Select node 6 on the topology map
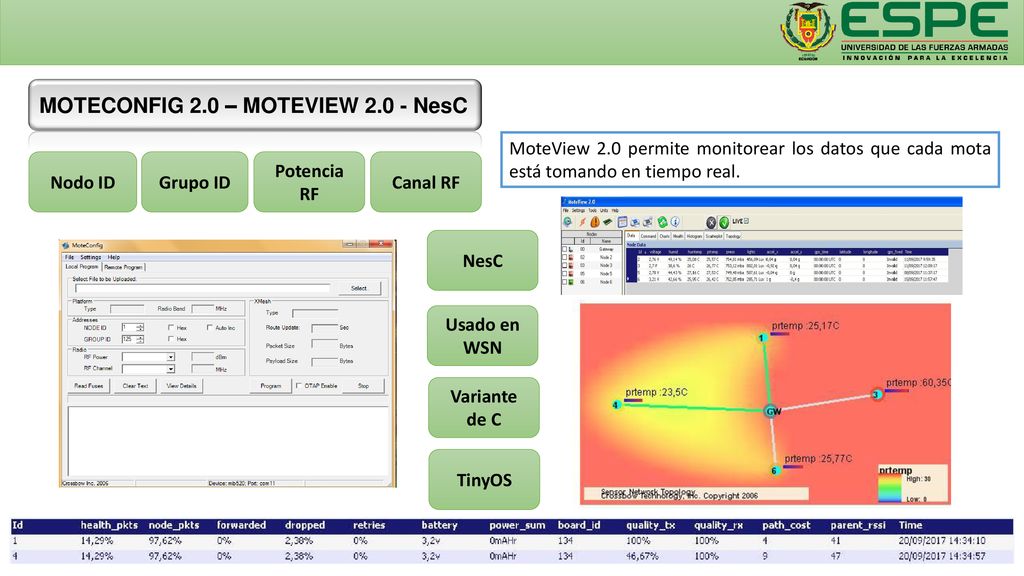Screen dimensions: 1024x576 click(775, 470)
